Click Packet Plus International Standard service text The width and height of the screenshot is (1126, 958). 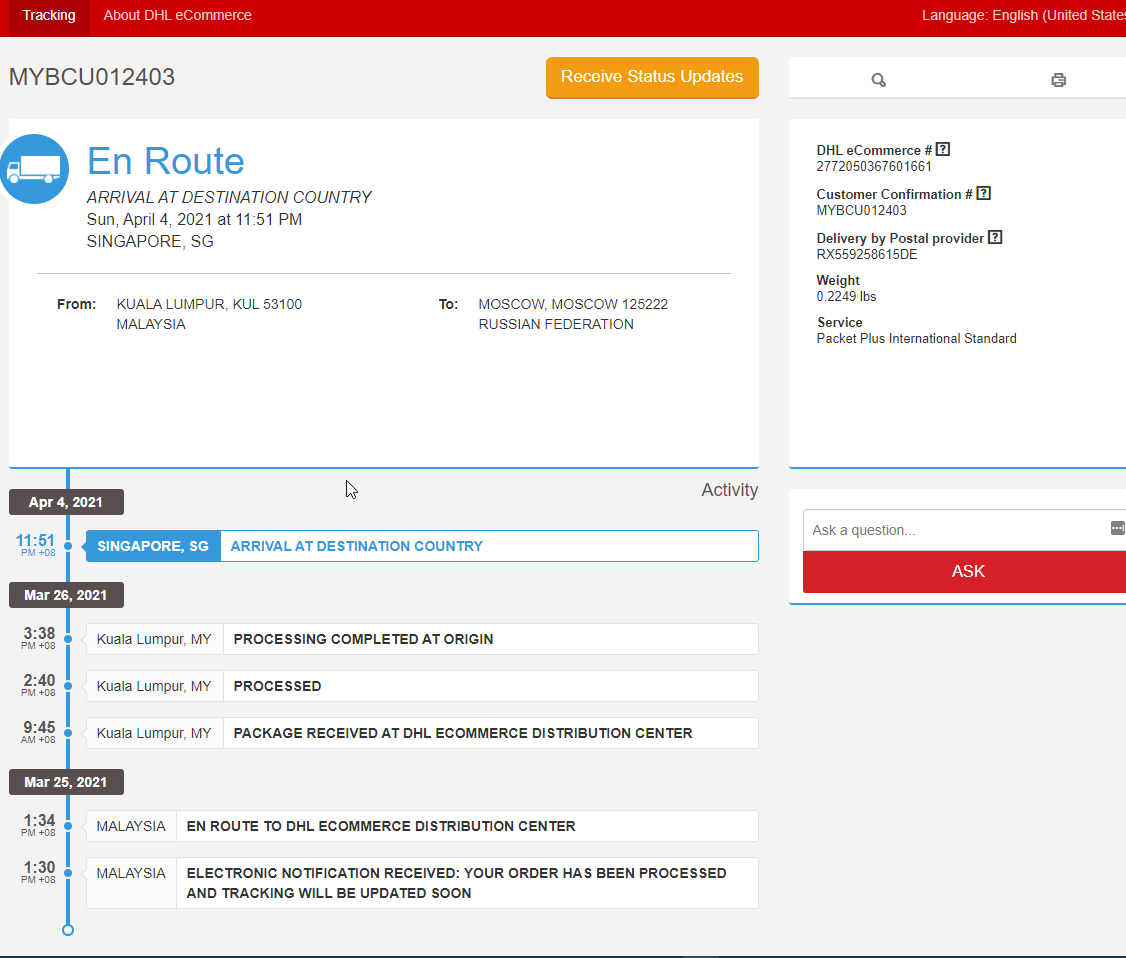916,338
